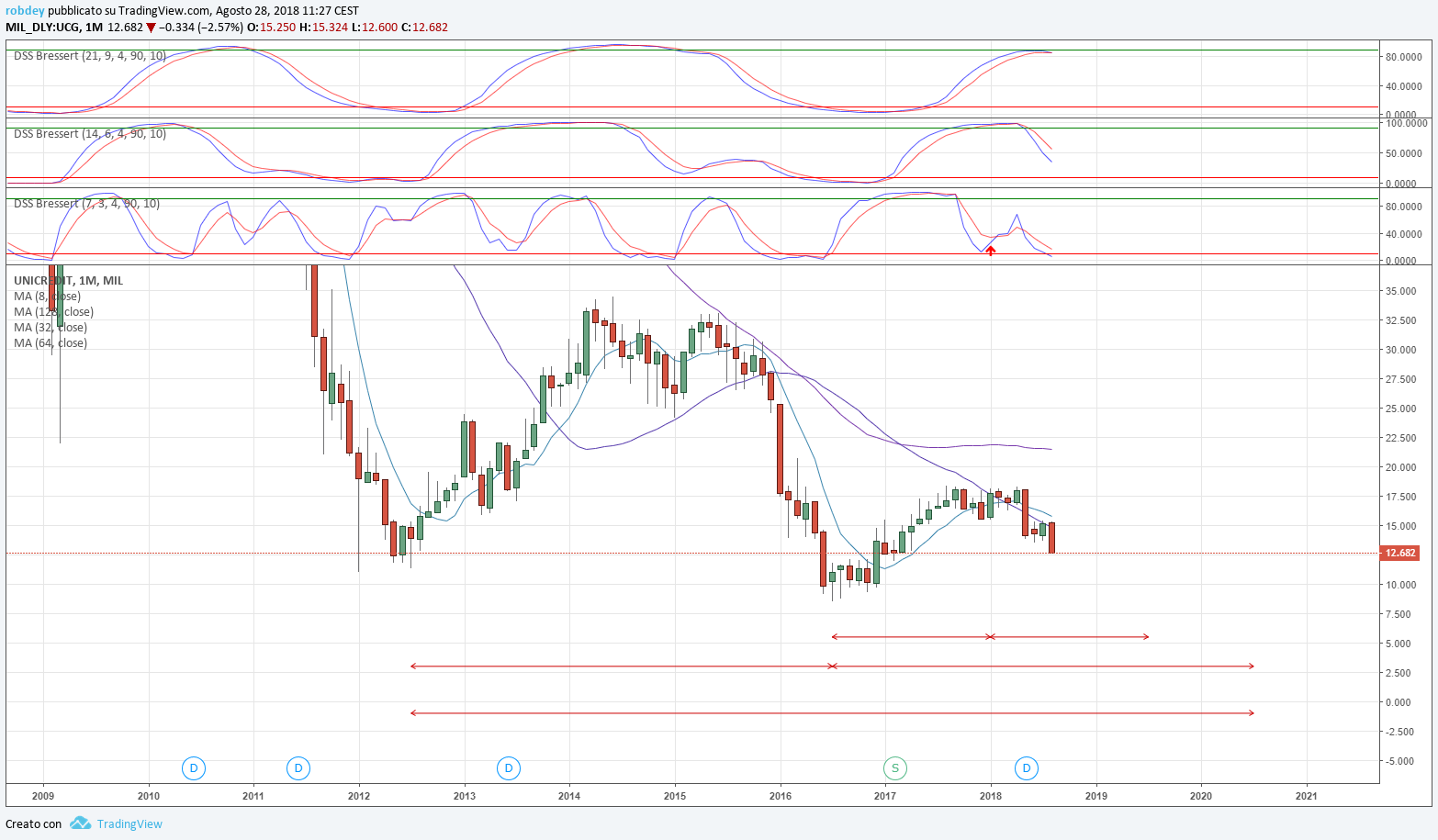Click the MA (8, close) legend entry
This screenshot has height=840, width=1438.
tap(48, 297)
